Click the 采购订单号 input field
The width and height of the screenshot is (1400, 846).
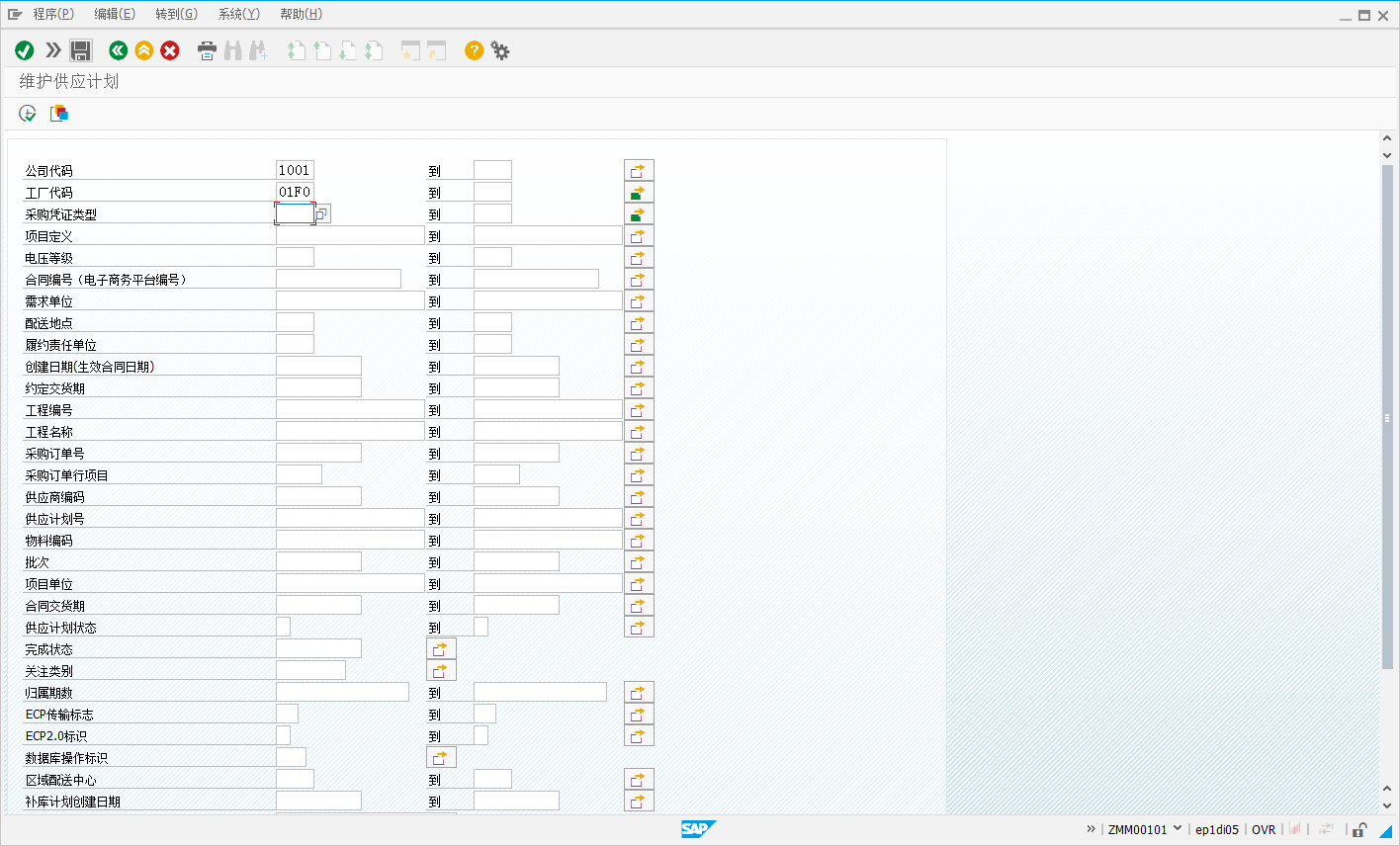(318, 454)
